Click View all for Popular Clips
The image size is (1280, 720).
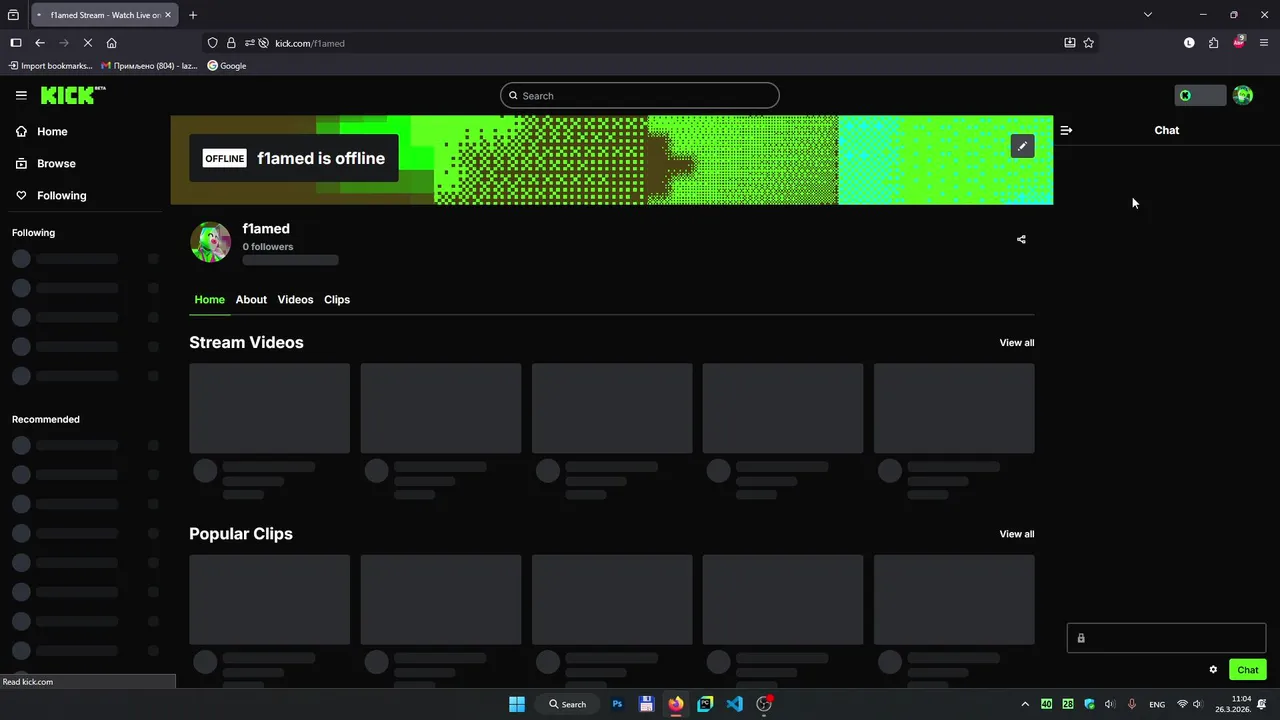pyautogui.click(x=1017, y=534)
